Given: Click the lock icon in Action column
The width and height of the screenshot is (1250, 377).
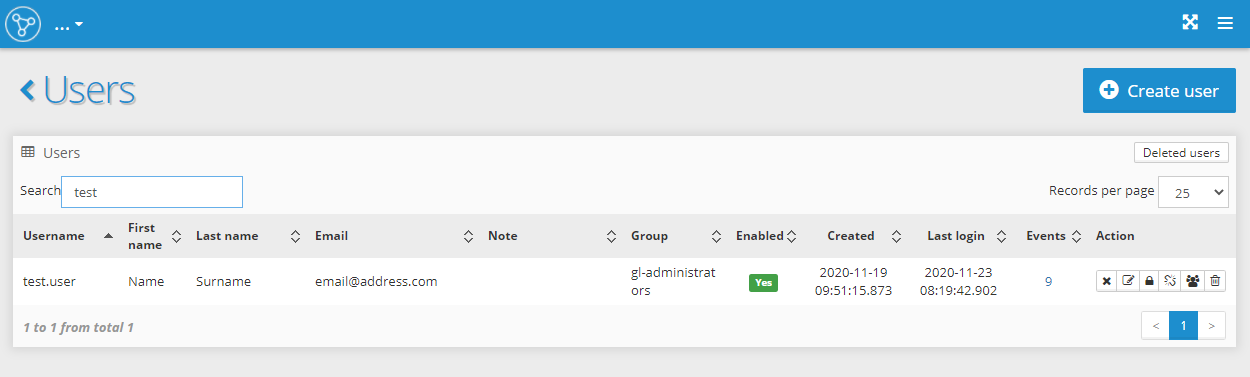Looking at the screenshot, I should pyautogui.click(x=1150, y=282).
